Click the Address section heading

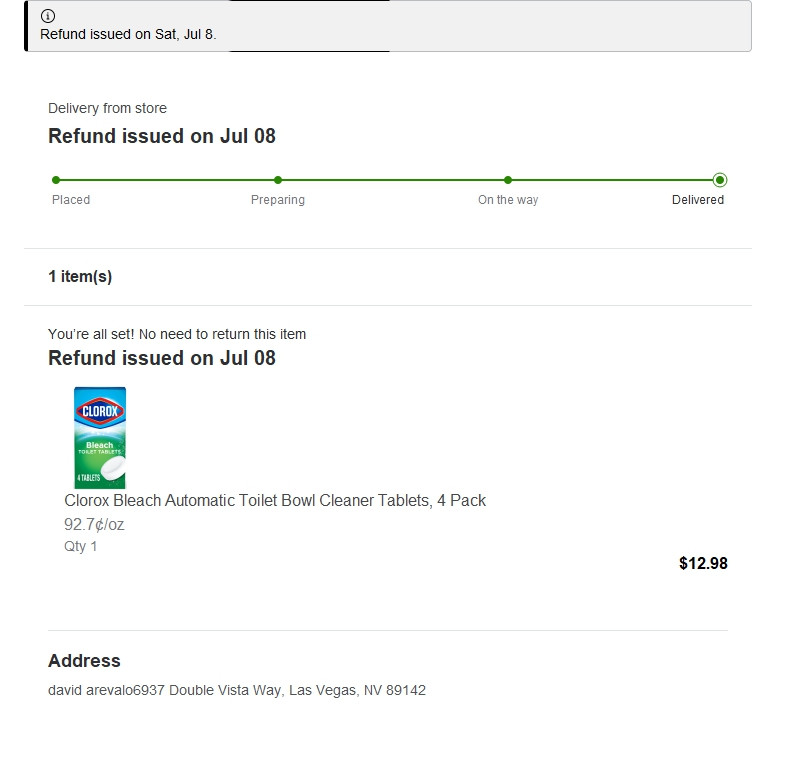84,661
